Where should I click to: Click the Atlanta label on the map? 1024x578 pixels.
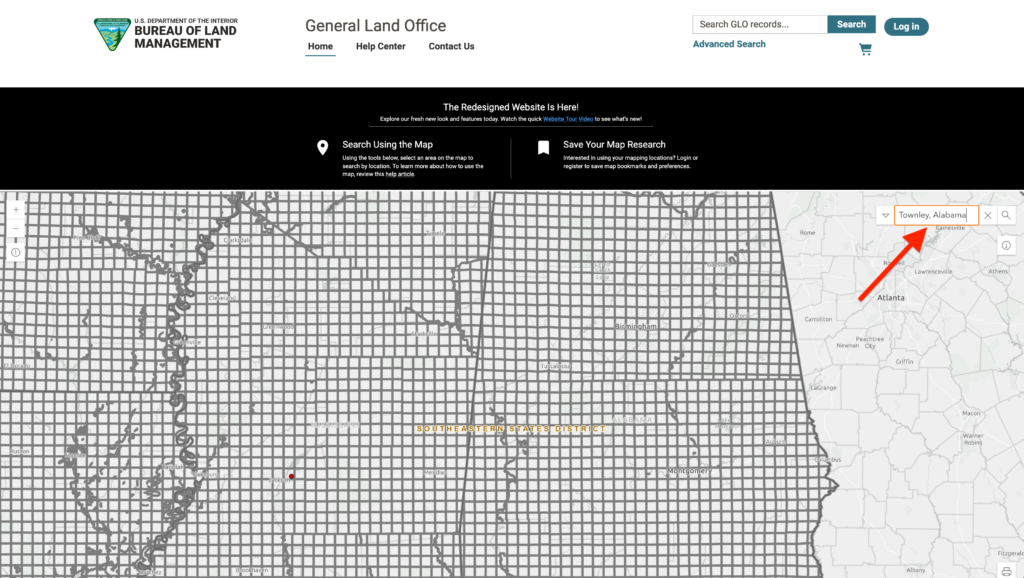891,297
